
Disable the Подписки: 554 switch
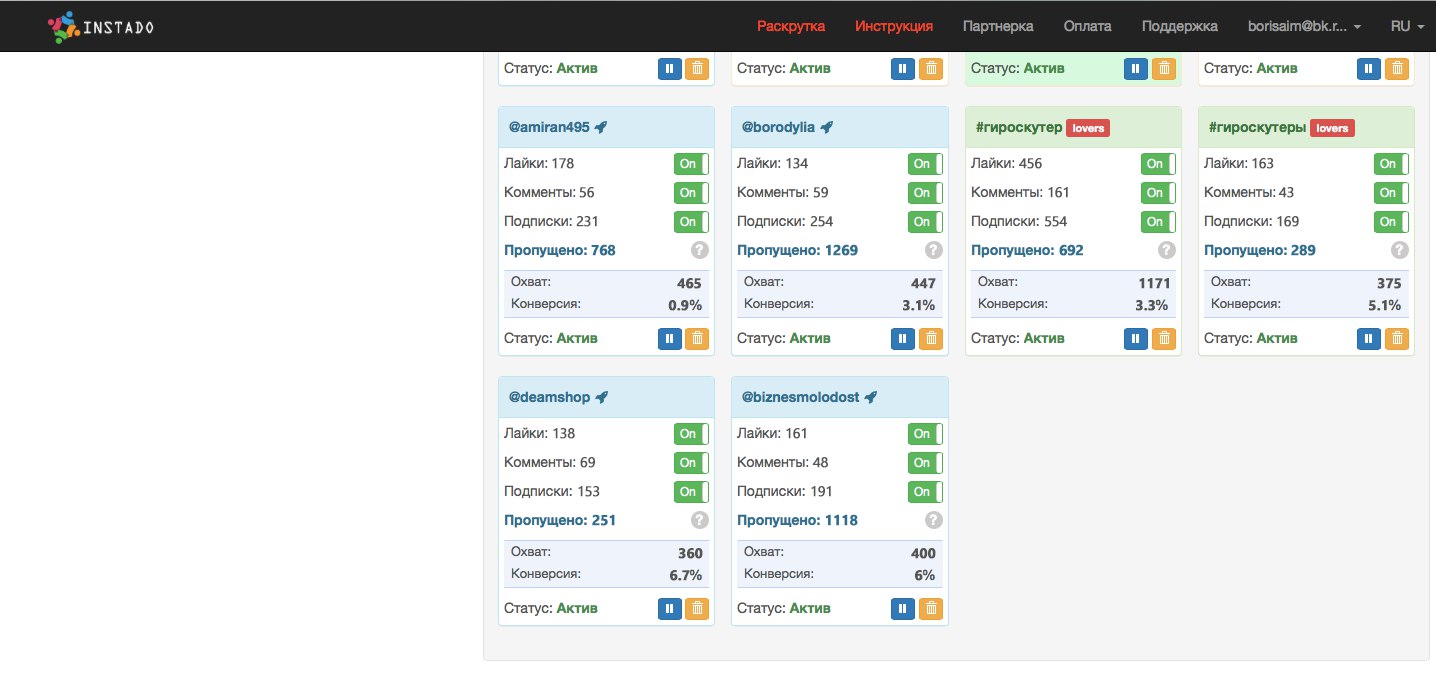click(x=1158, y=222)
